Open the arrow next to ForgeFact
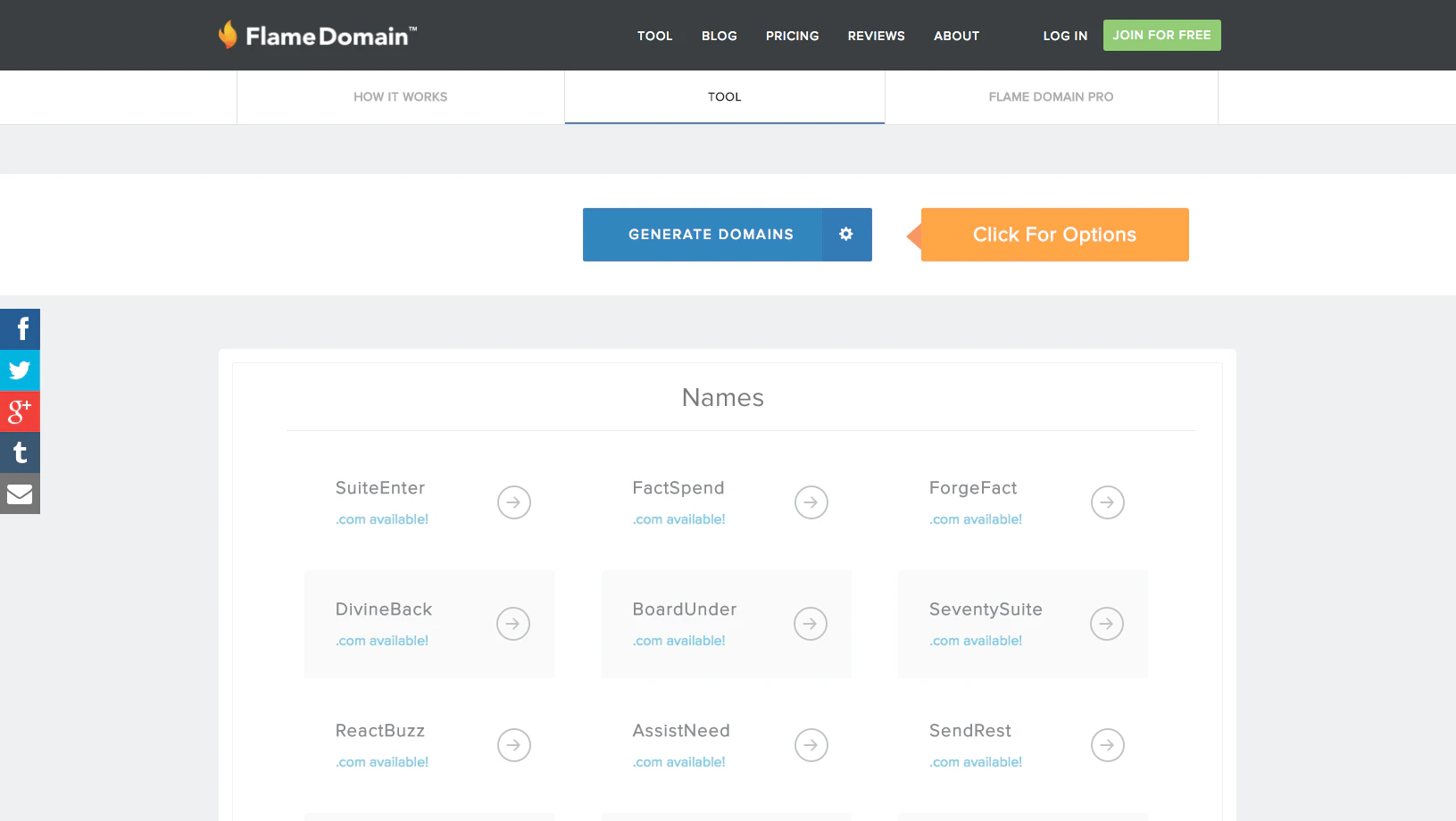Viewport: 1456px width, 821px height. click(x=1108, y=502)
